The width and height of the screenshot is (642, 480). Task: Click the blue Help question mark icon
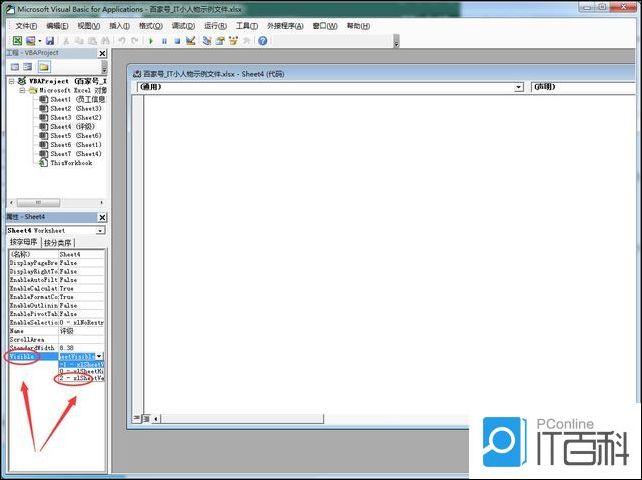tap(263, 41)
